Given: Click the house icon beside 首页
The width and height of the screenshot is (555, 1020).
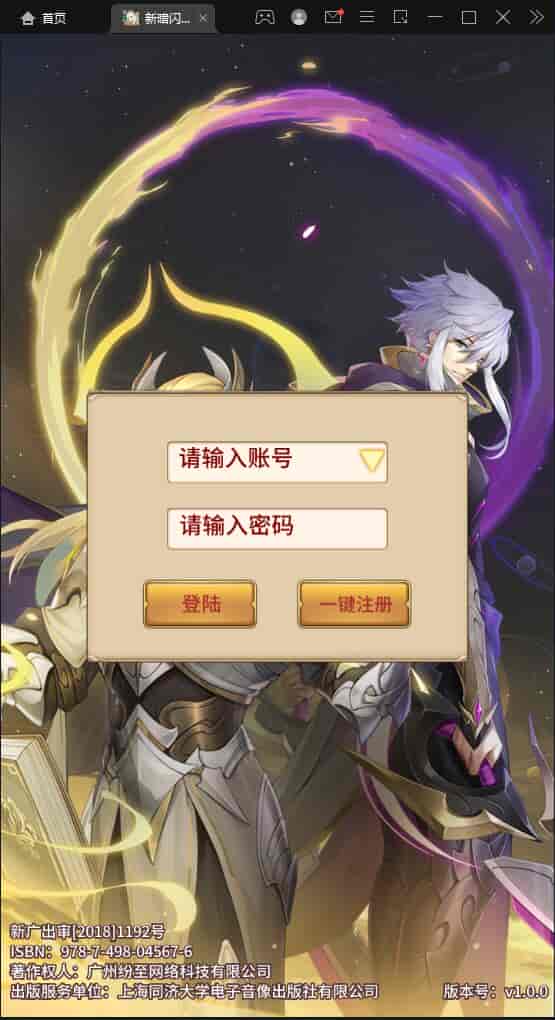Looking at the screenshot, I should tap(27, 19).
